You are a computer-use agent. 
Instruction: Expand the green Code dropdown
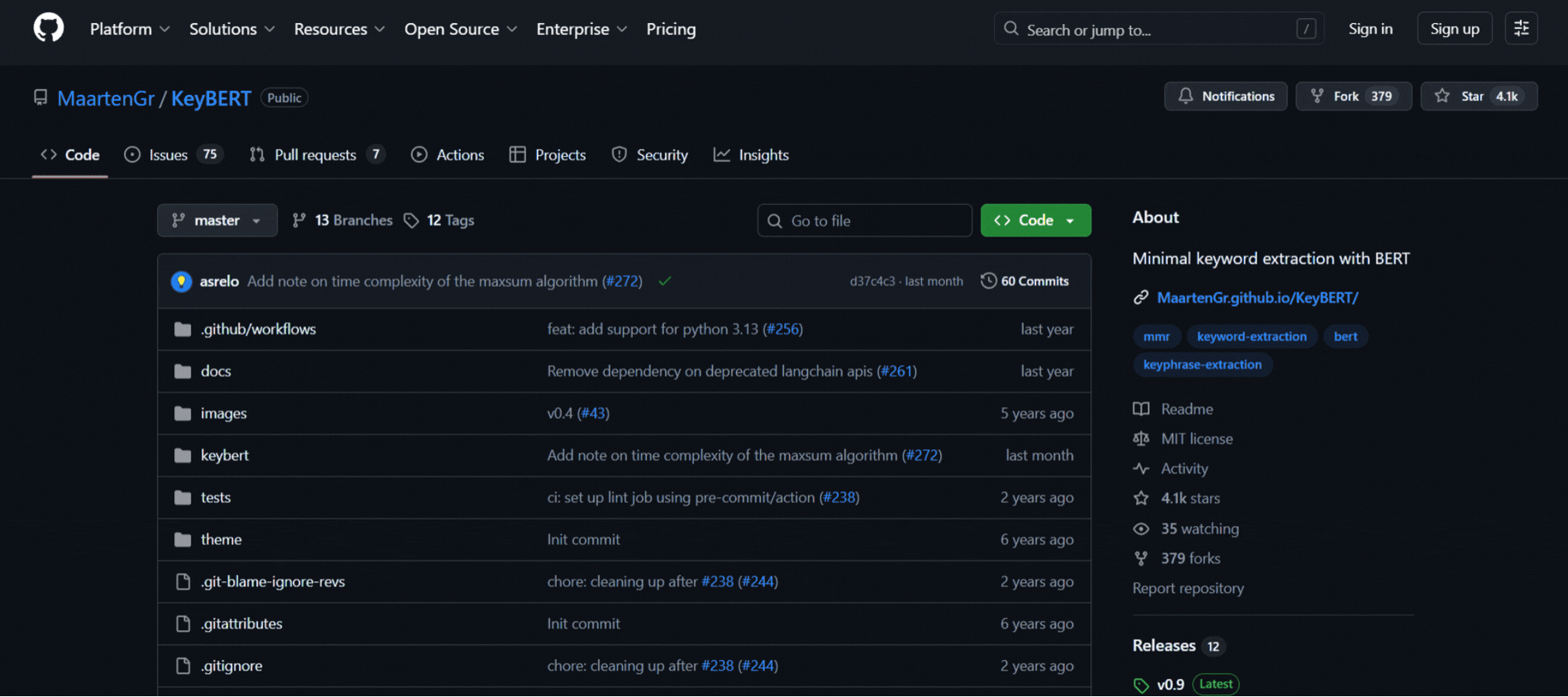coord(1035,220)
